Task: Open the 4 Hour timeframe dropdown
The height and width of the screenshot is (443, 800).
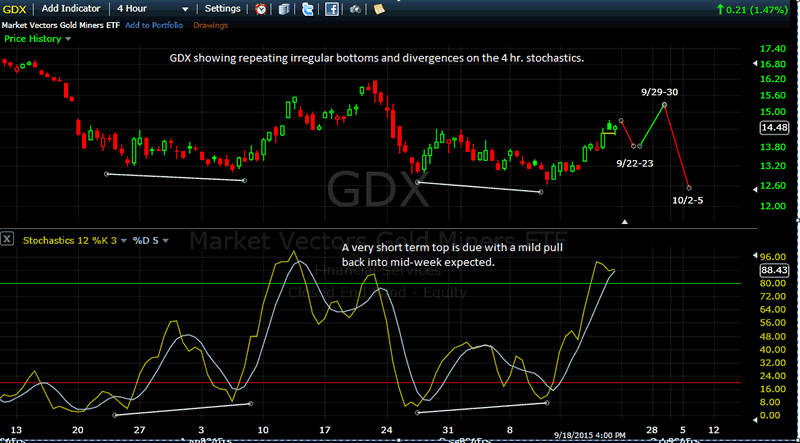Action: click(152, 9)
